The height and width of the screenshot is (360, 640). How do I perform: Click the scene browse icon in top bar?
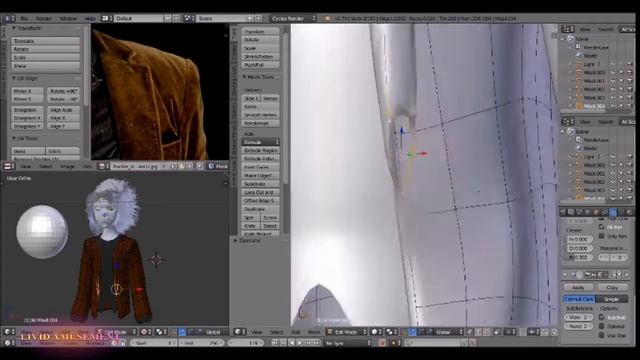click(x=189, y=18)
